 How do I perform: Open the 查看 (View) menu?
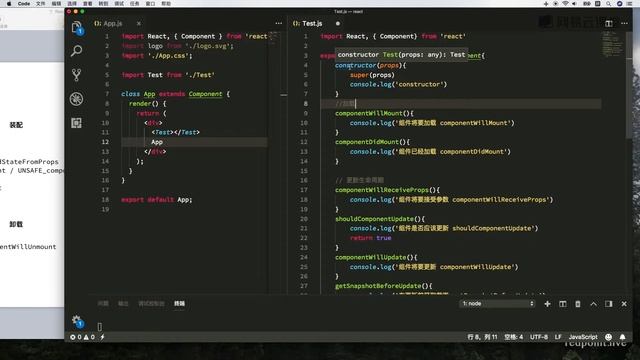click(88, 3)
